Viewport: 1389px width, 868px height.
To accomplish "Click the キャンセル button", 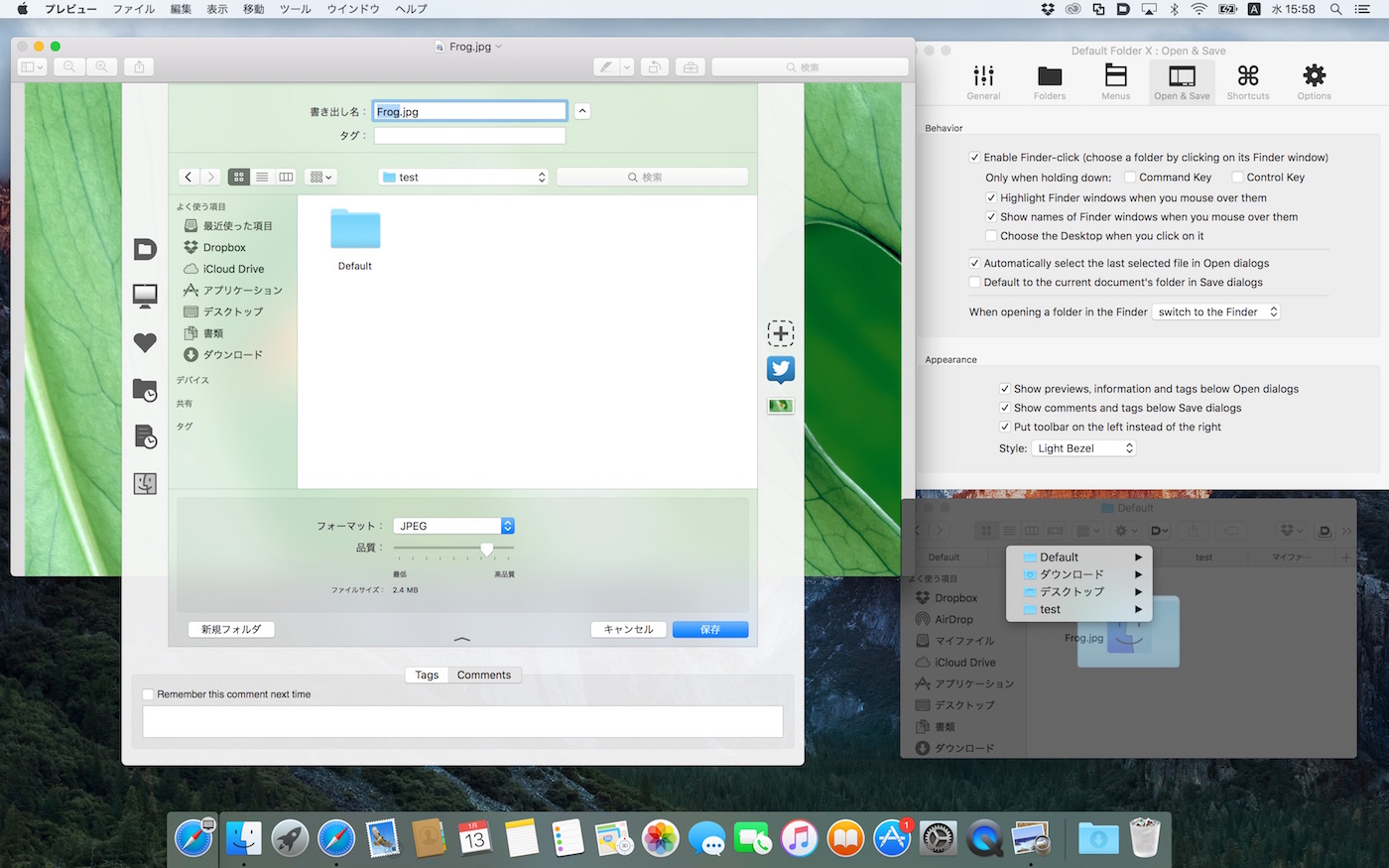I will (629, 629).
